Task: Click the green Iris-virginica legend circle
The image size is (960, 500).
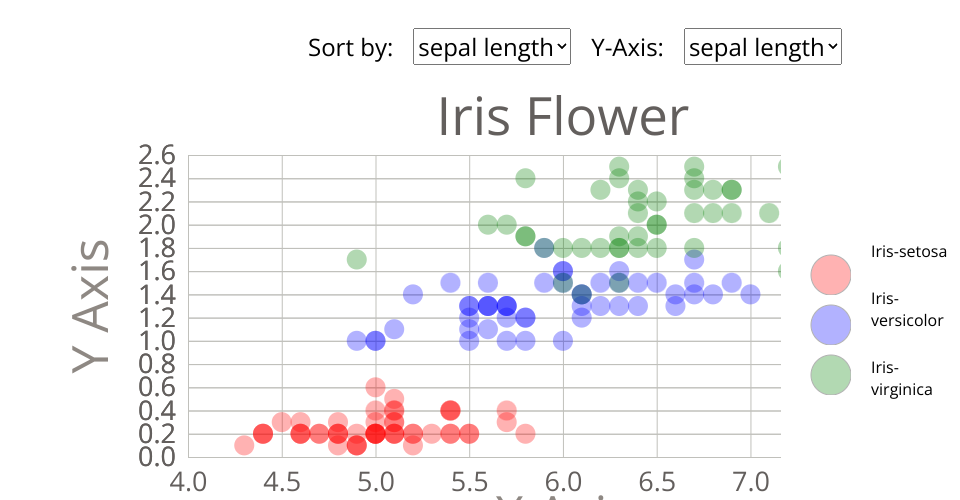Action: (830, 374)
